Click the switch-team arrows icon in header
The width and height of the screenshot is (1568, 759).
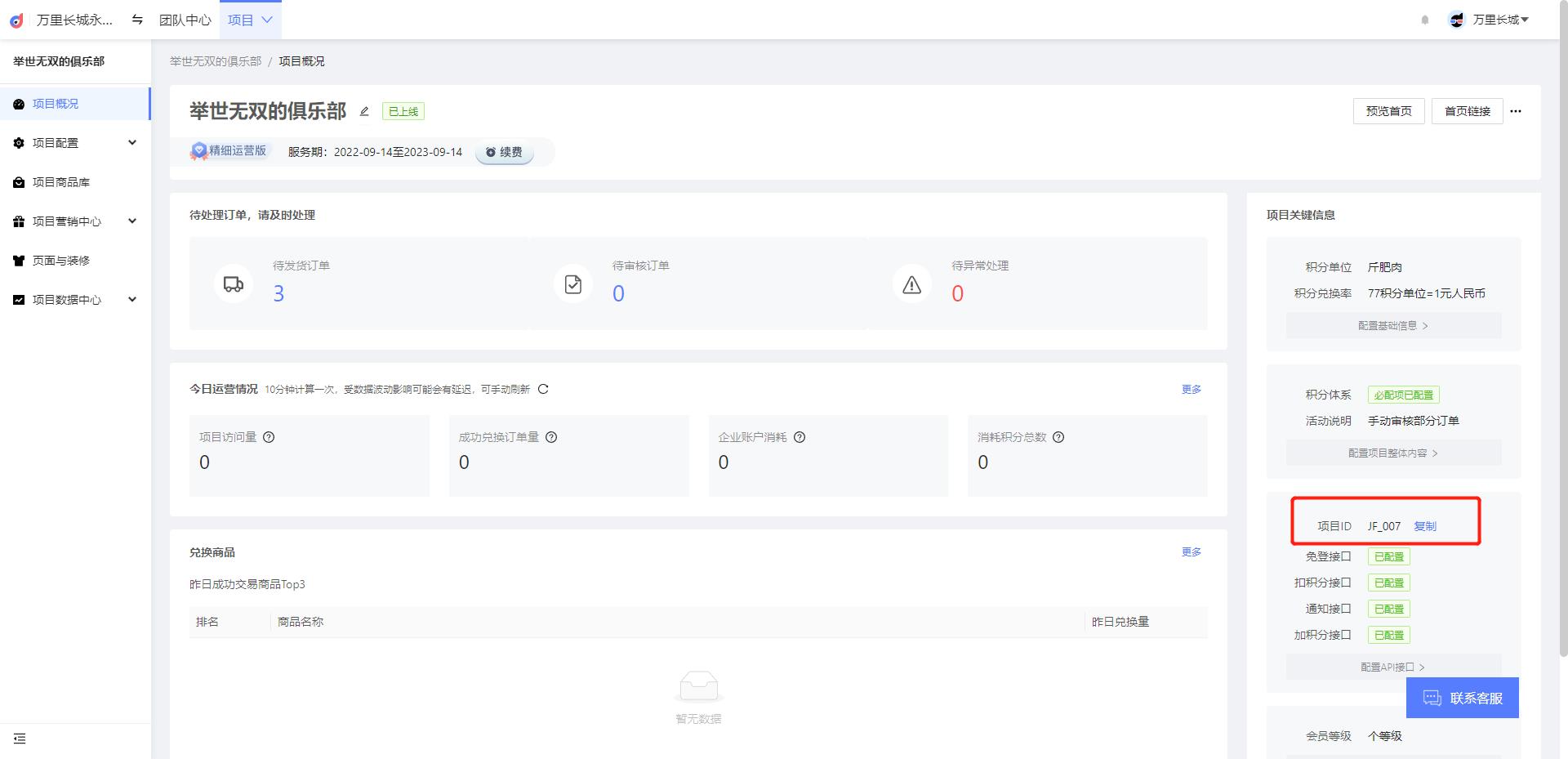[137, 20]
